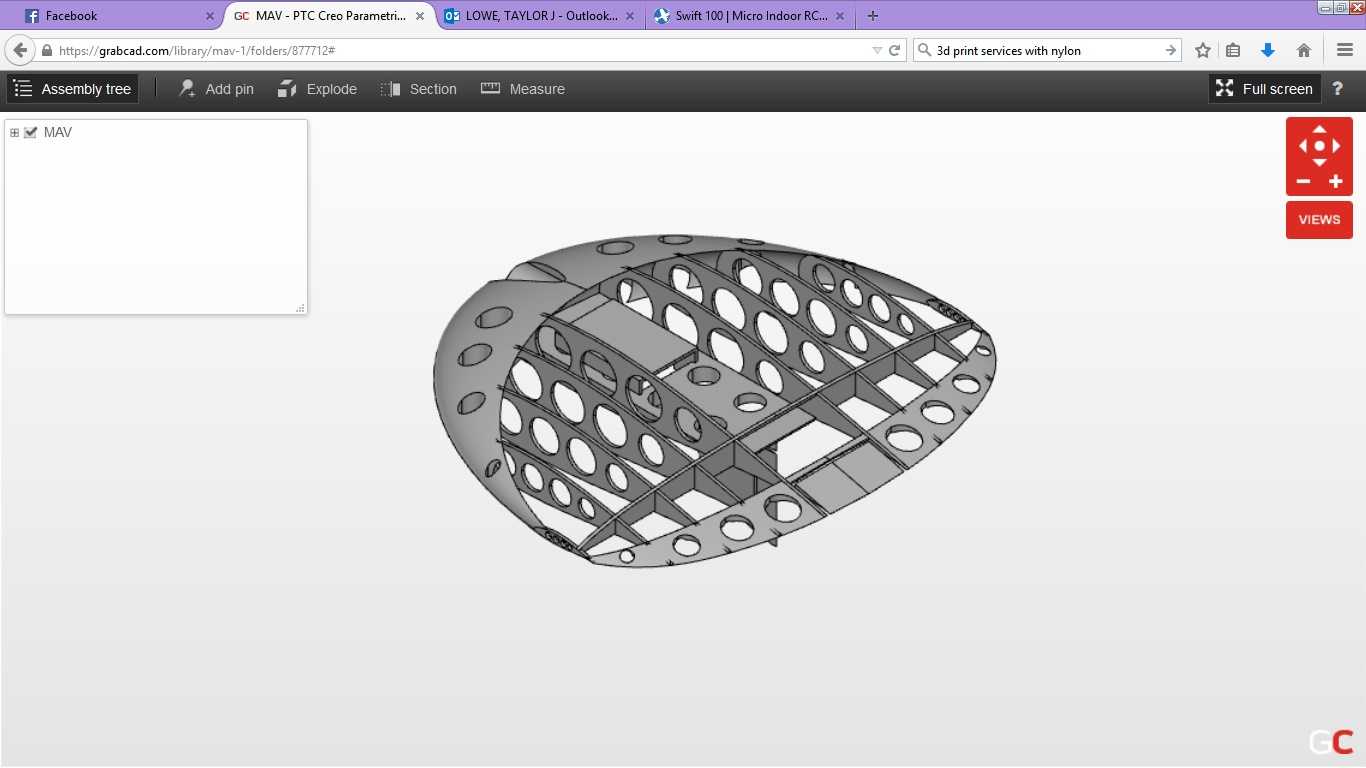The width and height of the screenshot is (1366, 768).
Task: Choose the Measure tool
Action: point(522,89)
